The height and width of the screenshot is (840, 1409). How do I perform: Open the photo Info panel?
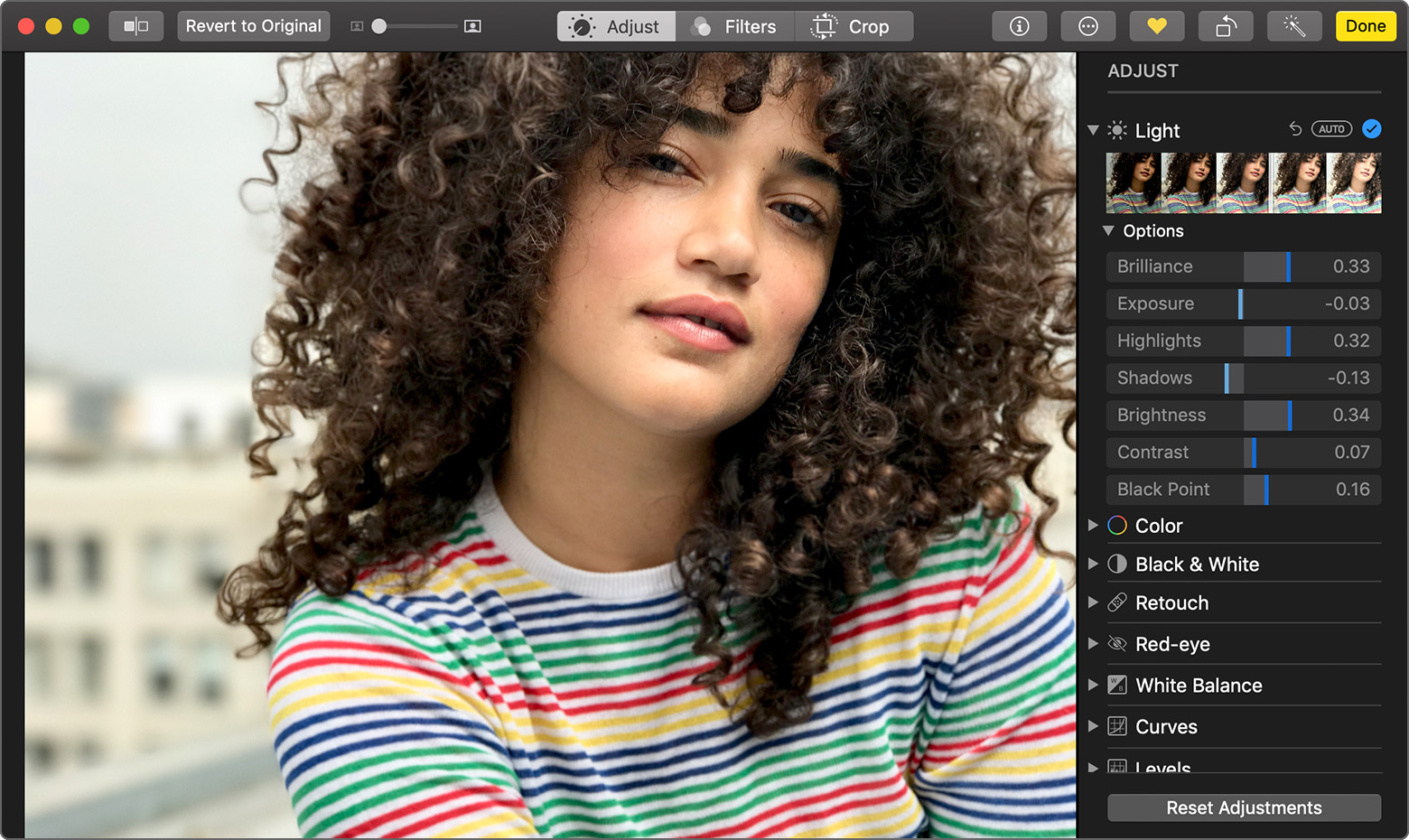click(x=1019, y=25)
